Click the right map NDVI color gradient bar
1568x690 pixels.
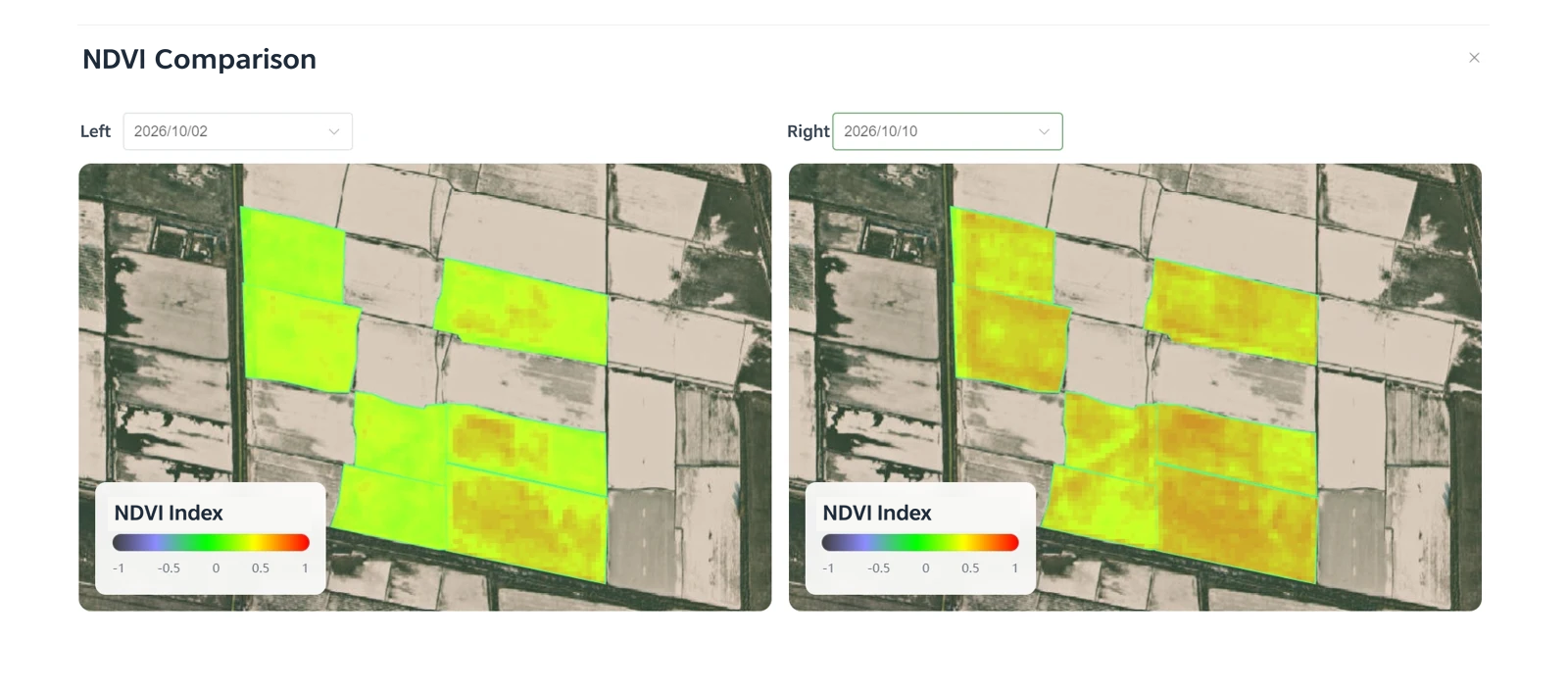tap(919, 542)
